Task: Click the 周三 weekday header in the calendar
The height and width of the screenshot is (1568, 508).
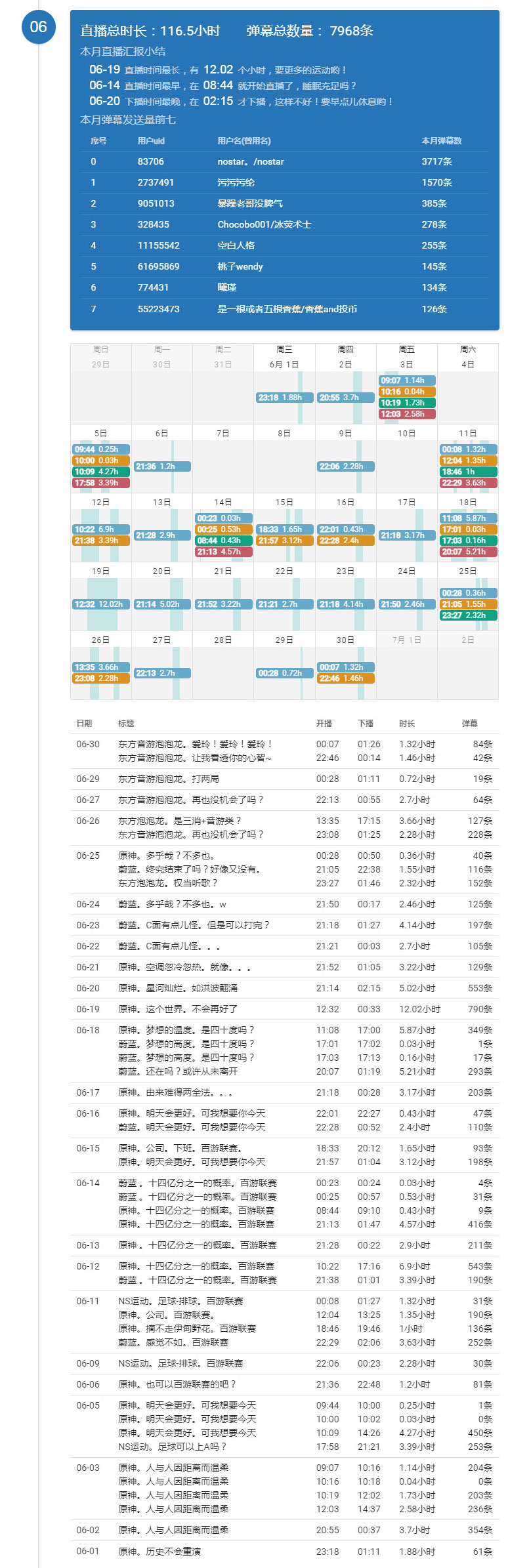Action: click(x=284, y=350)
